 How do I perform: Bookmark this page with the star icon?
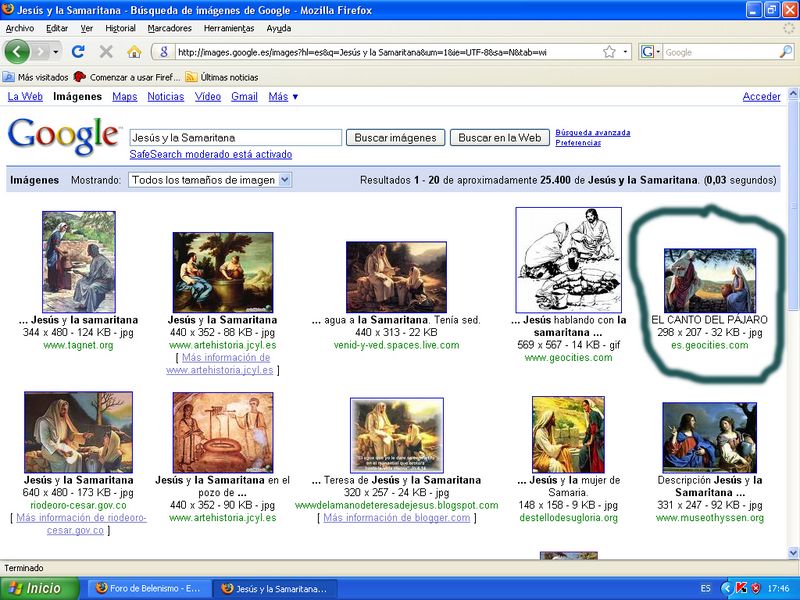[x=608, y=52]
